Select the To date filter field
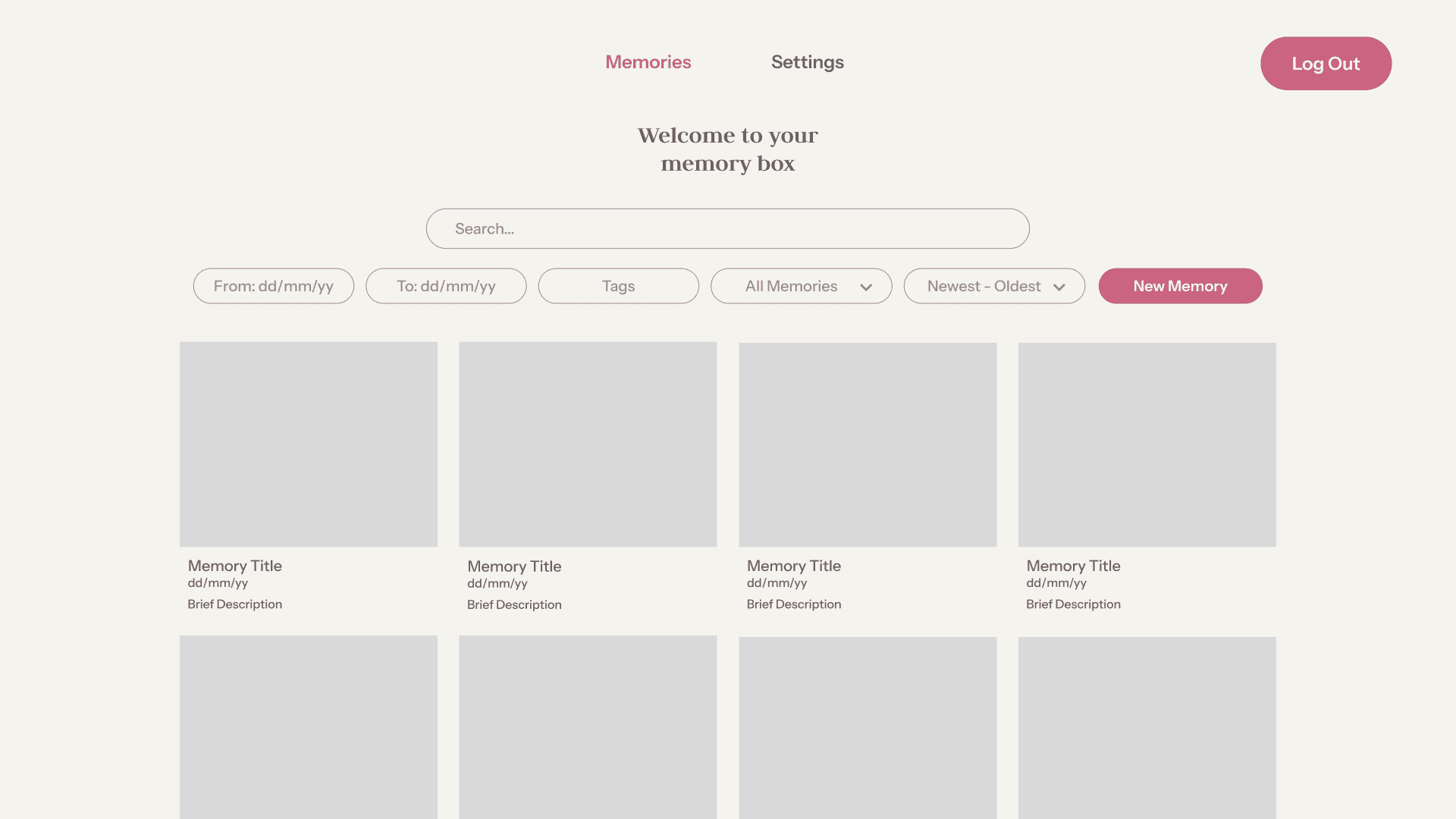The height and width of the screenshot is (819, 1456). pos(446,286)
